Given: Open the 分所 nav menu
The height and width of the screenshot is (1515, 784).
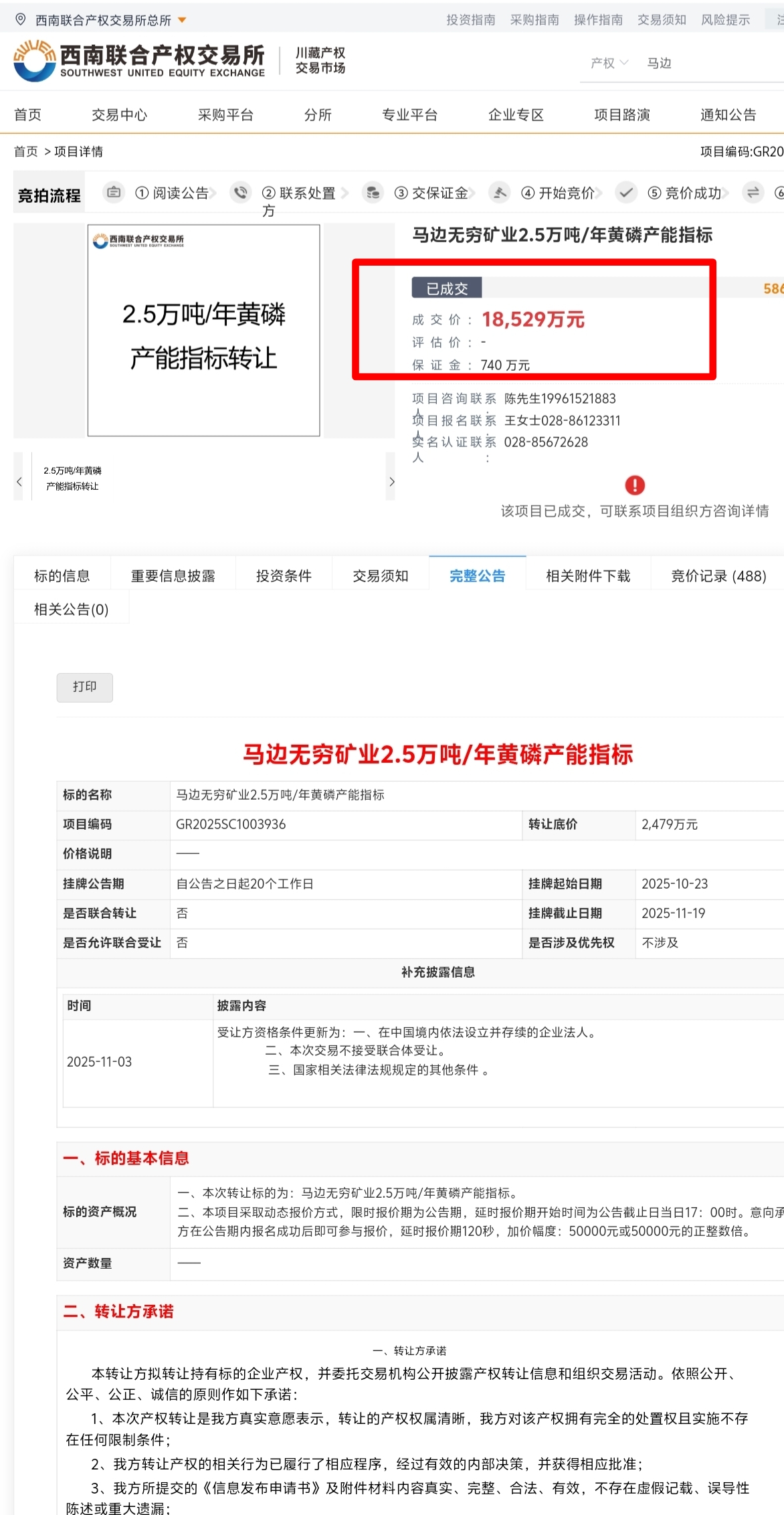Looking at the screenshot, I should [318, 114].
